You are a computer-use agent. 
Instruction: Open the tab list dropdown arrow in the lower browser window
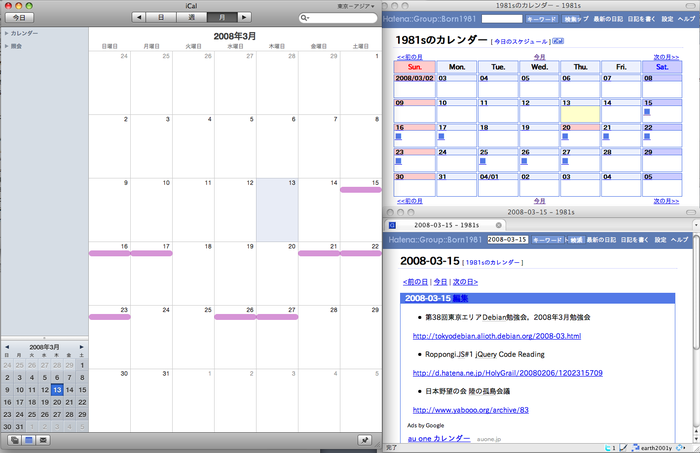coord(696,225)
